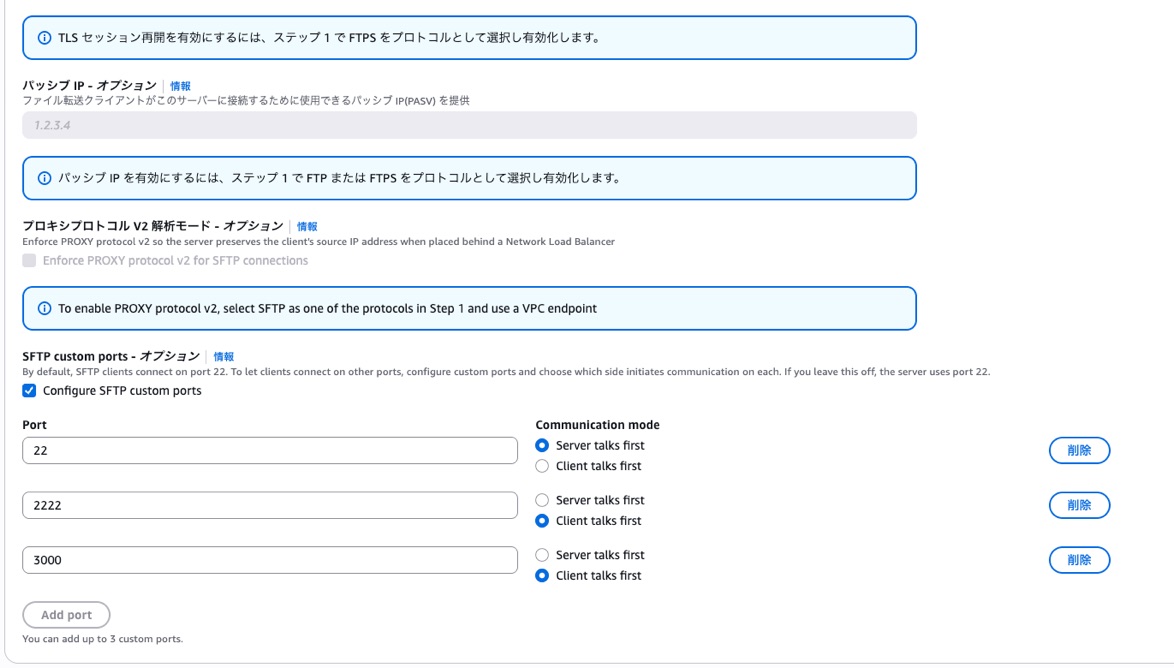Click info icon in passive IP notice
The width and height of the screenshot is (1174, 668).
[x=44, y=178]
